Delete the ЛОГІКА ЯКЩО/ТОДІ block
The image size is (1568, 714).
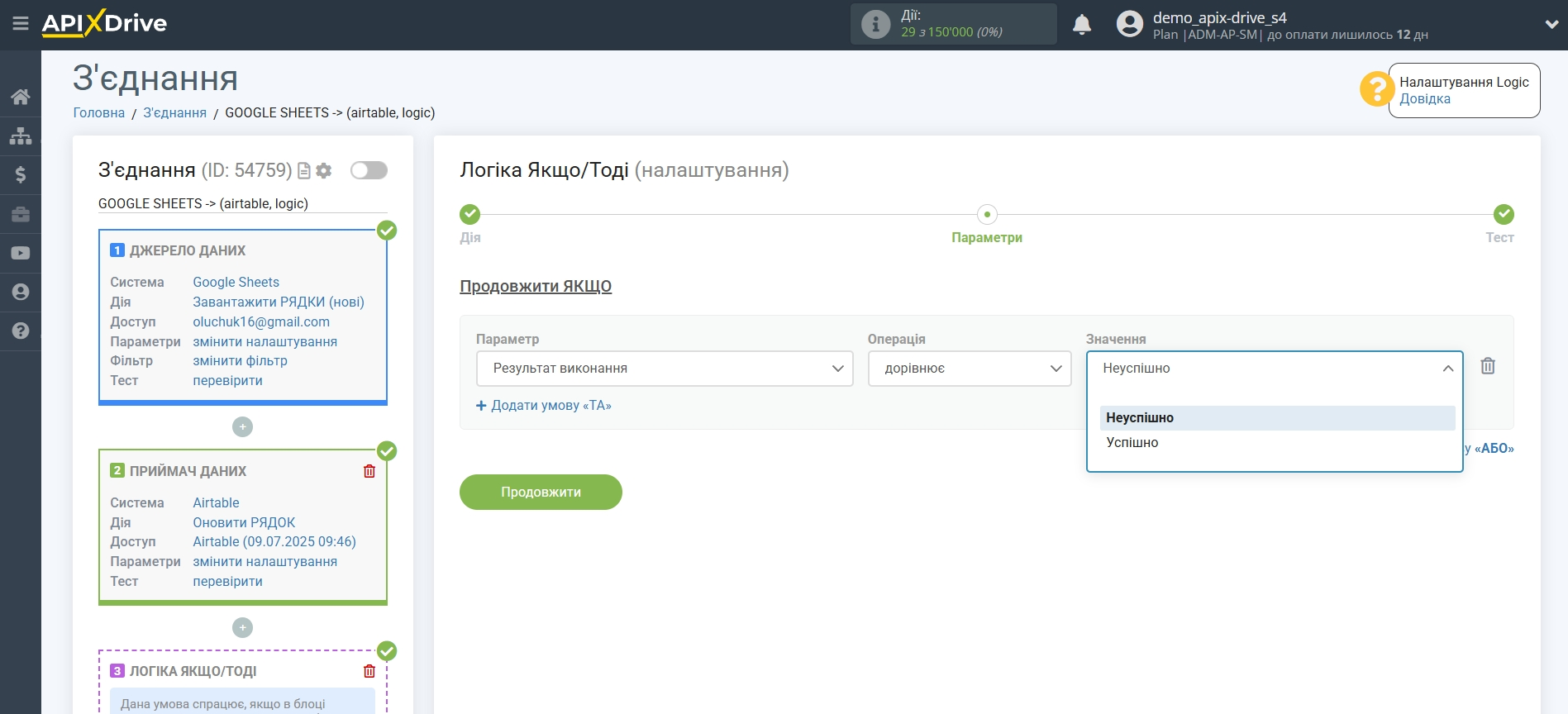tap(369, 671)
